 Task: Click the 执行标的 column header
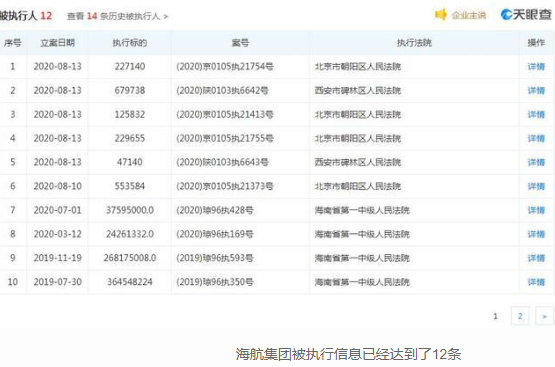tap(130, 43)
